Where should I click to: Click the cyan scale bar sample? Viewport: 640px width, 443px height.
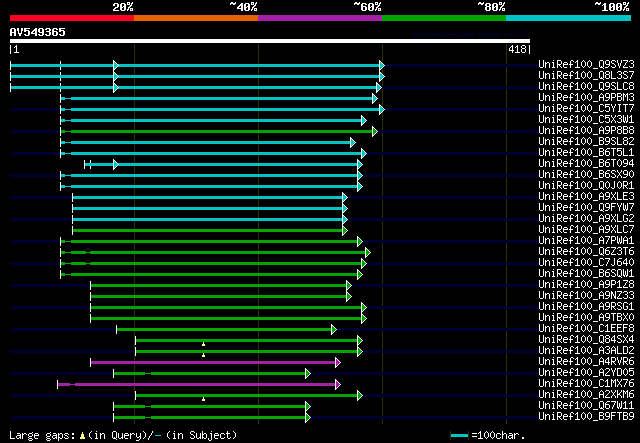tap(459, 436)
